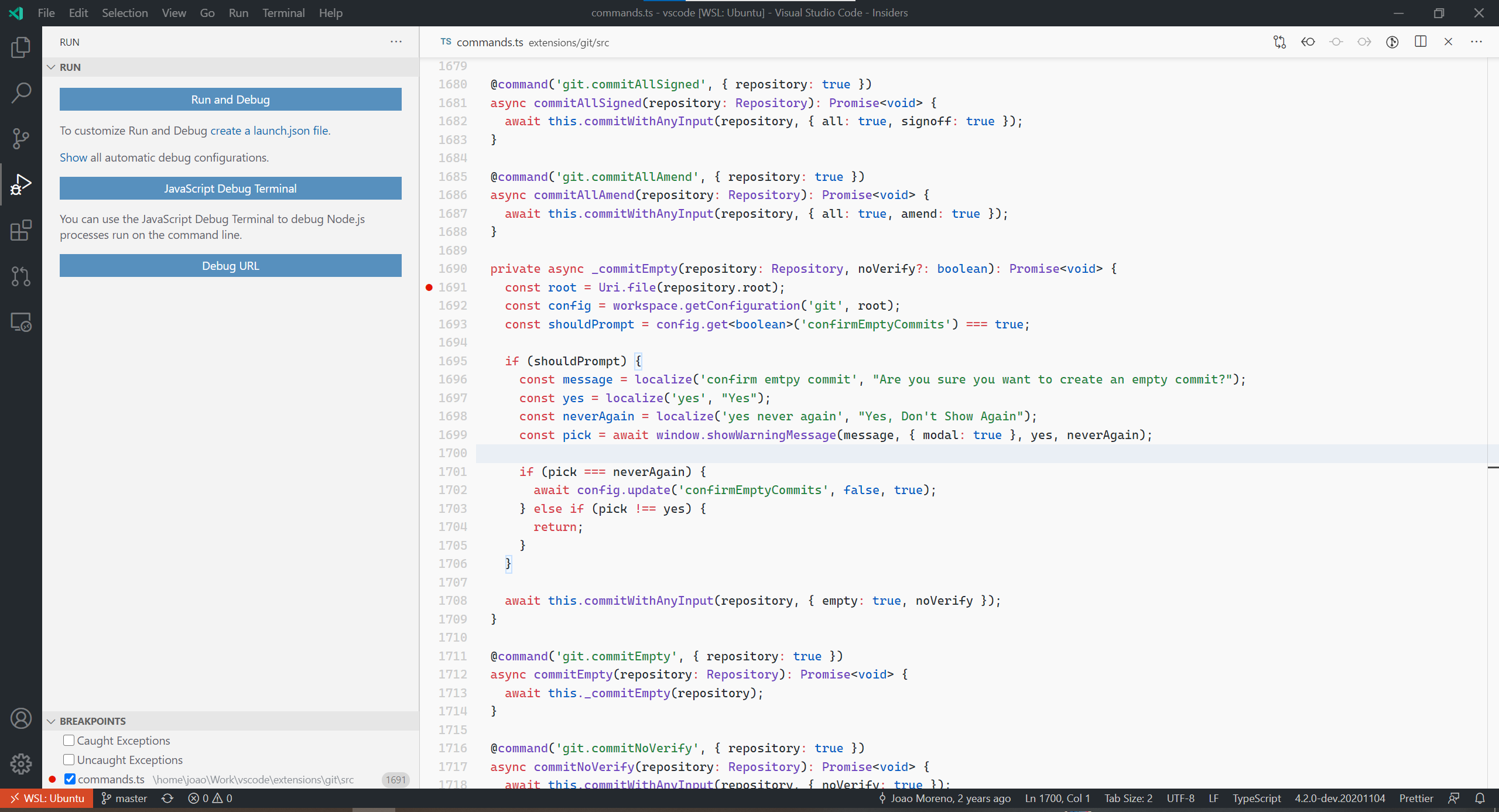Screen dimensions: 1499x812
Task: Click the Run and Debug button
Action: [231, 100]
